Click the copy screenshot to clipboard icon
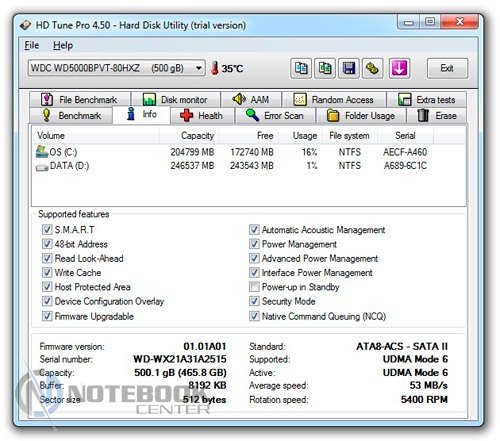This screenshot has height=441, width=500. pyautogui.click(x=325, y=69)
